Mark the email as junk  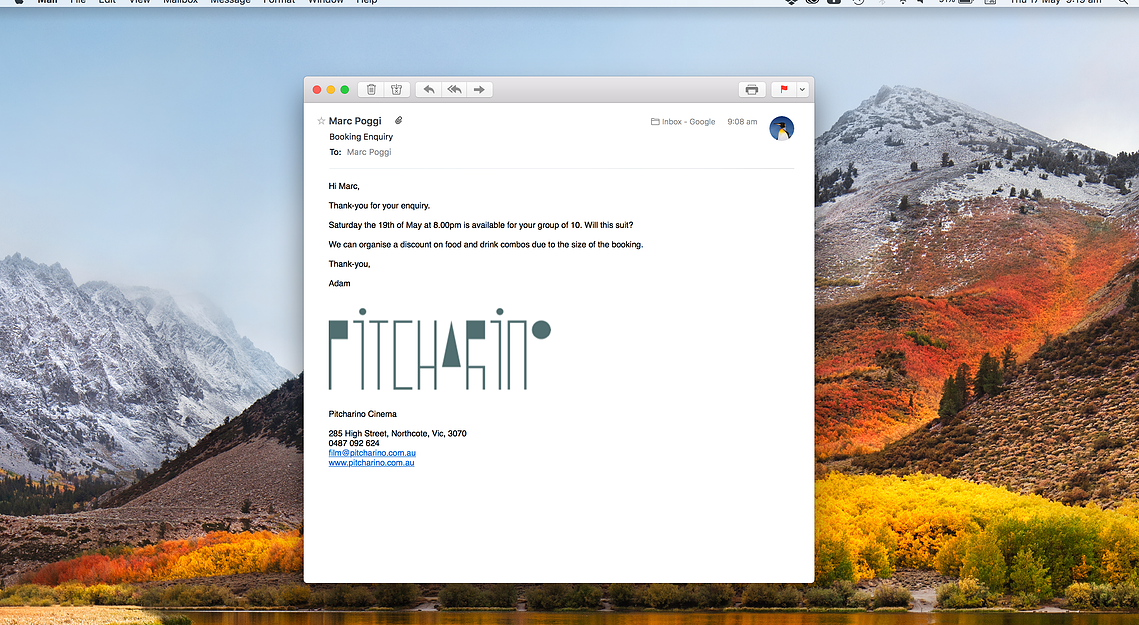(397, 89)
